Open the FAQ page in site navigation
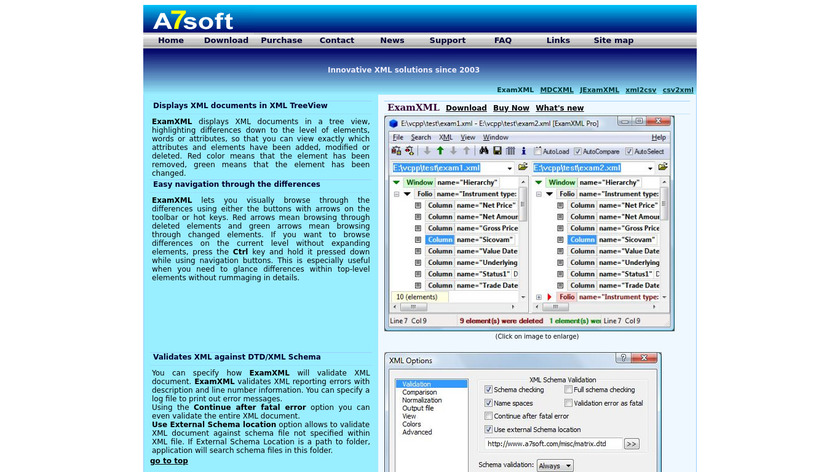 click(x=502, y=40)
